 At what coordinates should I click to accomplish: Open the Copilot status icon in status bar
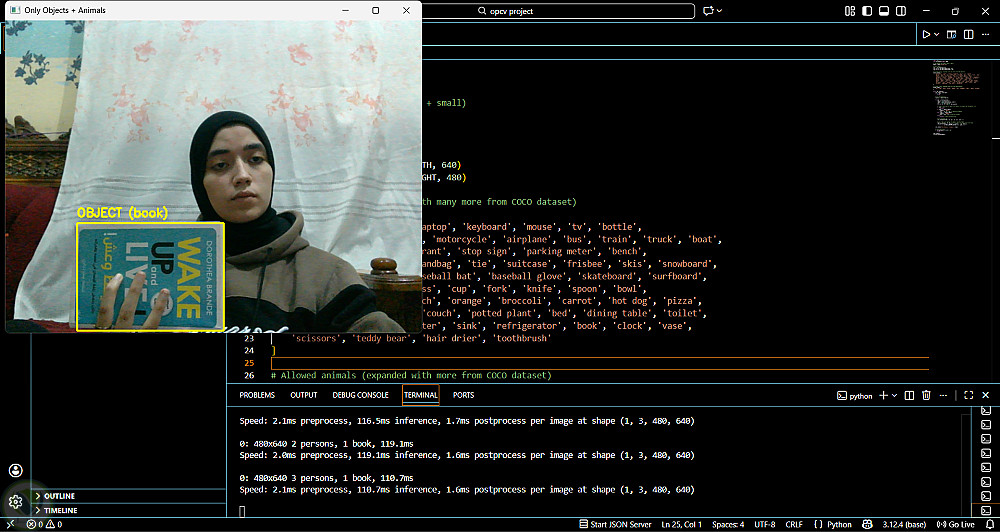(x=867, y=524)
